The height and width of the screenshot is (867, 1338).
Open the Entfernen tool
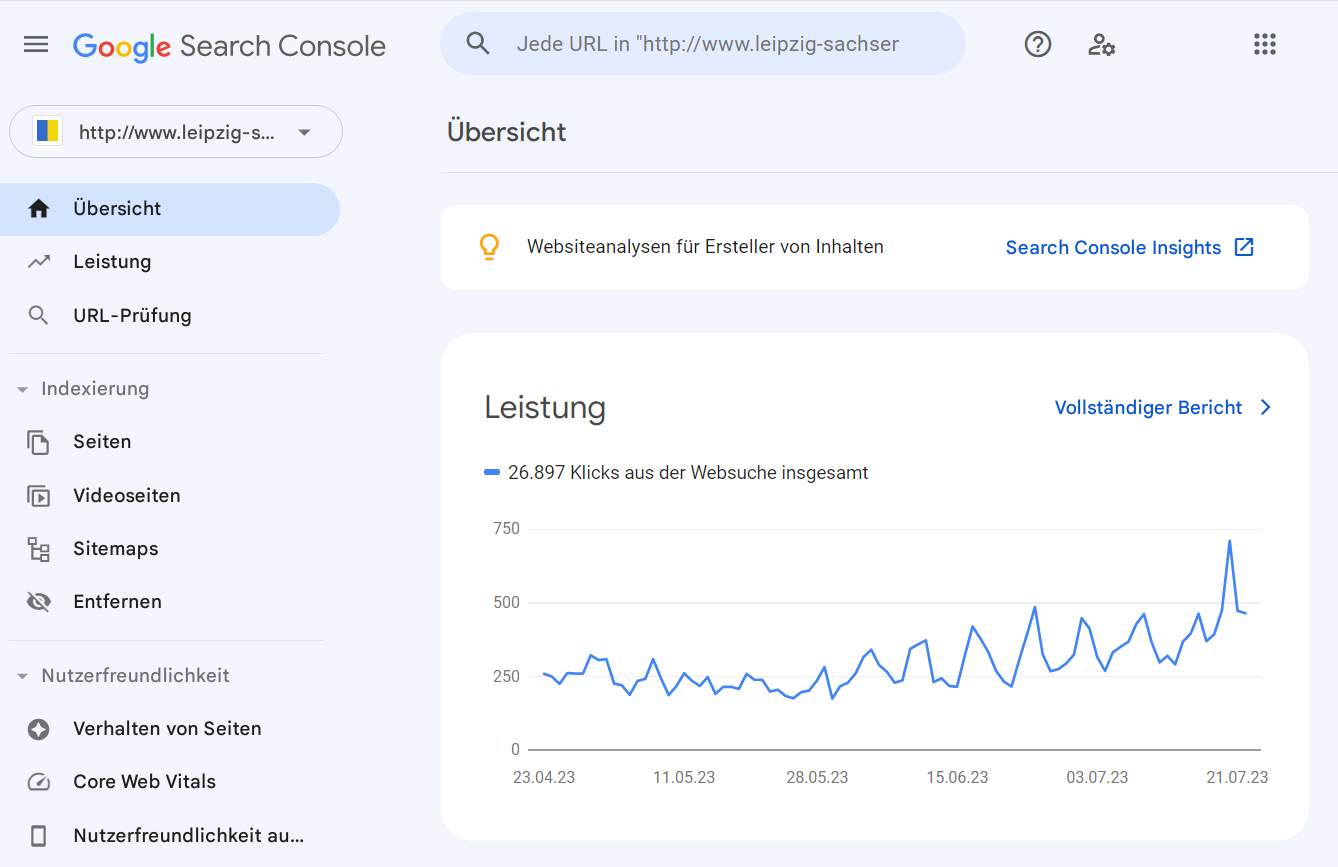(170, 602)
